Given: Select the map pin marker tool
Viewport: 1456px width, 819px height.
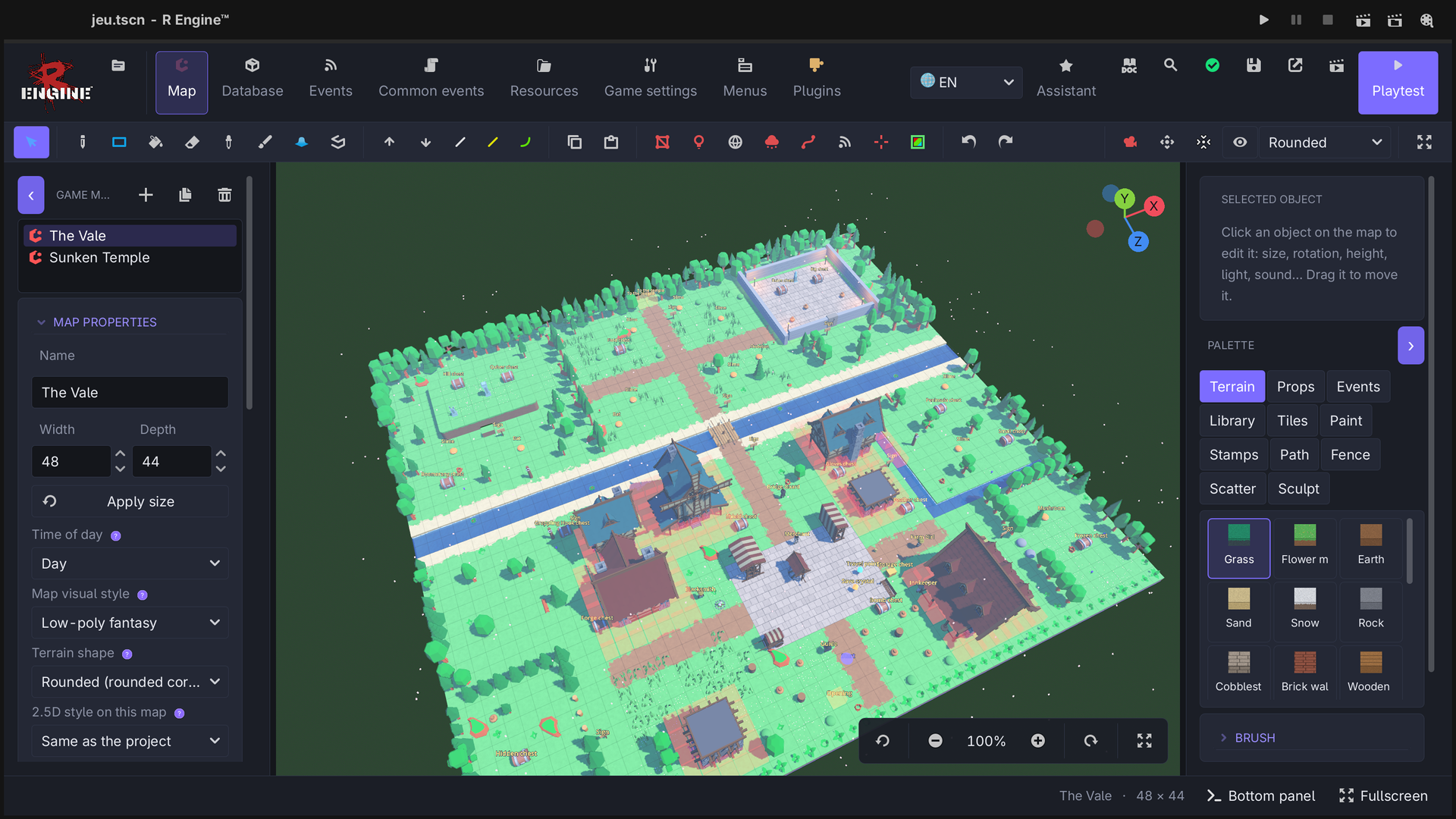Looking at the screenshot, I should point(699,142).
